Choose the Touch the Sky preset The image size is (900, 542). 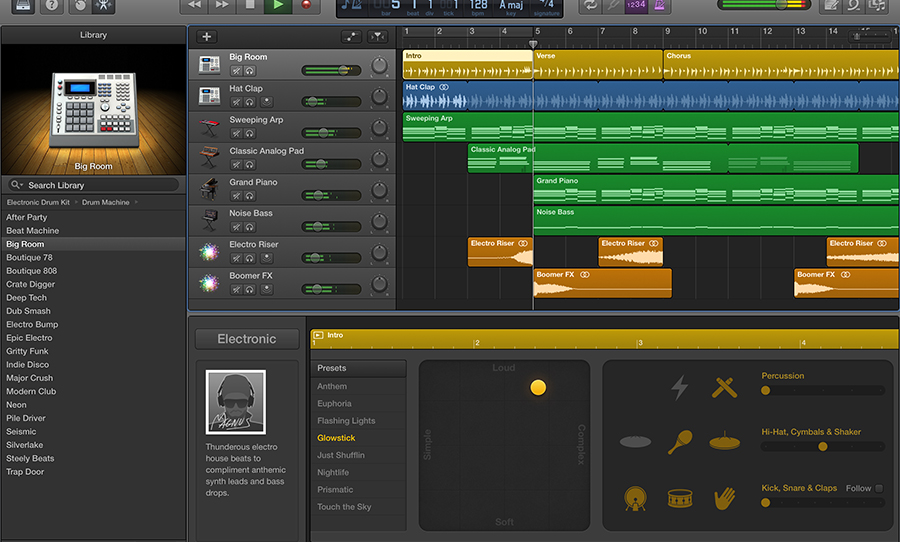(x=344, y=507)
